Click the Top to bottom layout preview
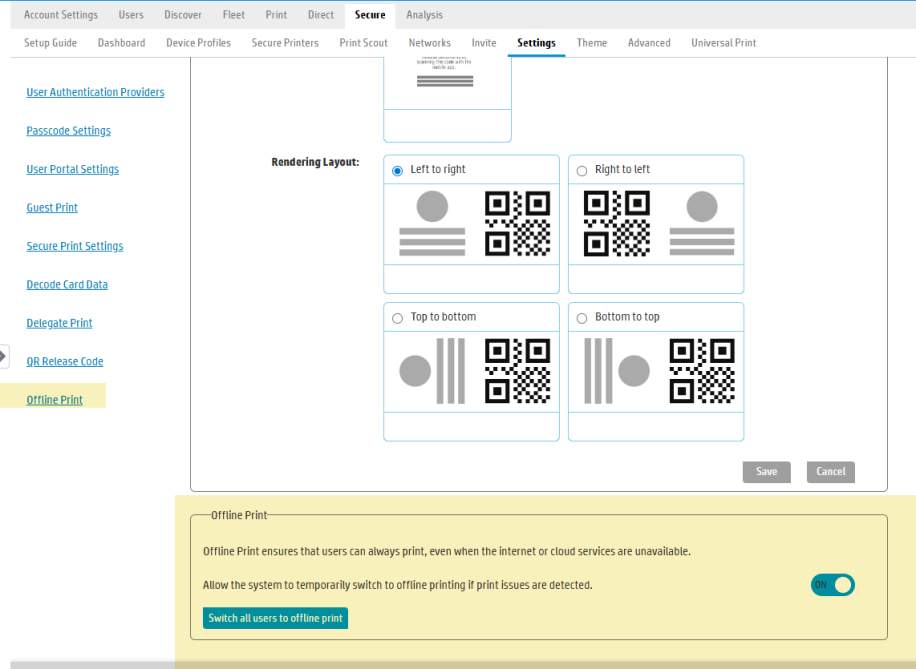The image size is (916, 669). tap(471, 371)
